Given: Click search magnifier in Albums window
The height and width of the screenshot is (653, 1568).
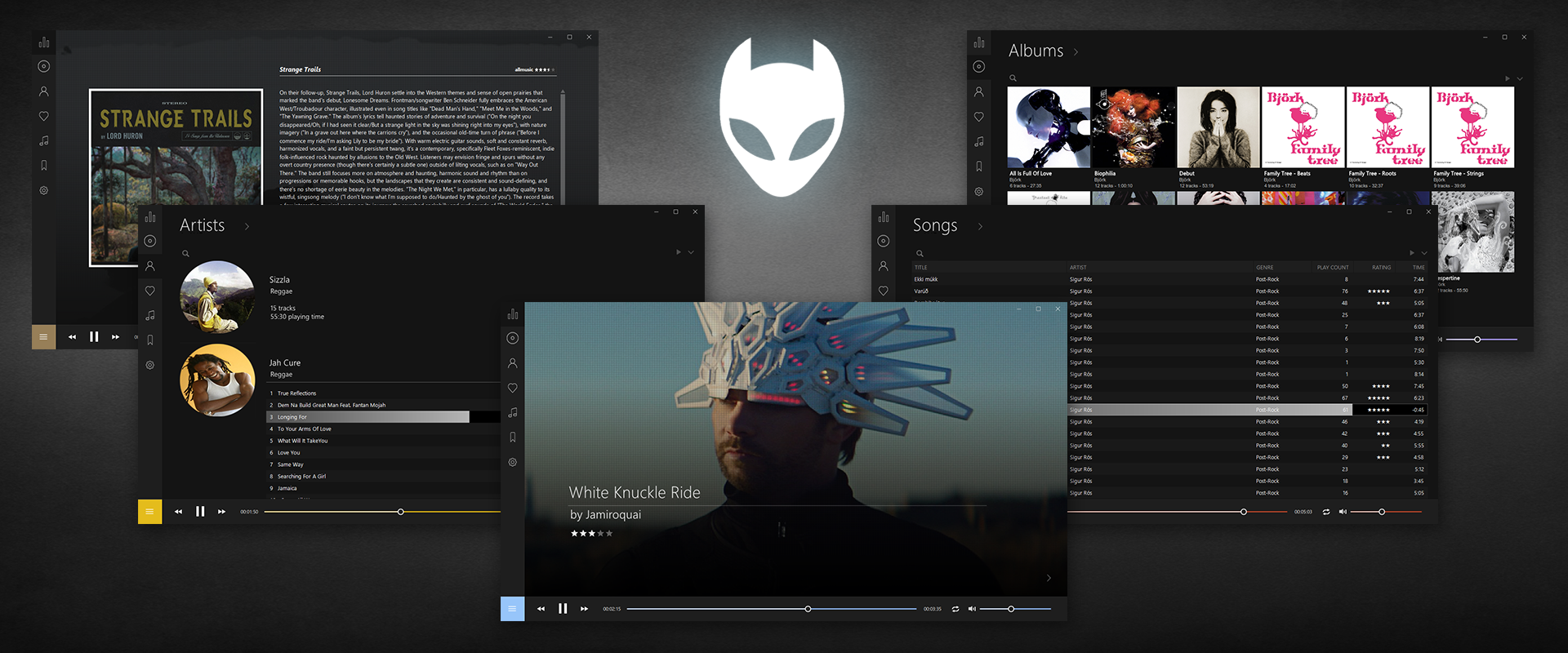Looking at the screenshot, I should (1013, 78).
